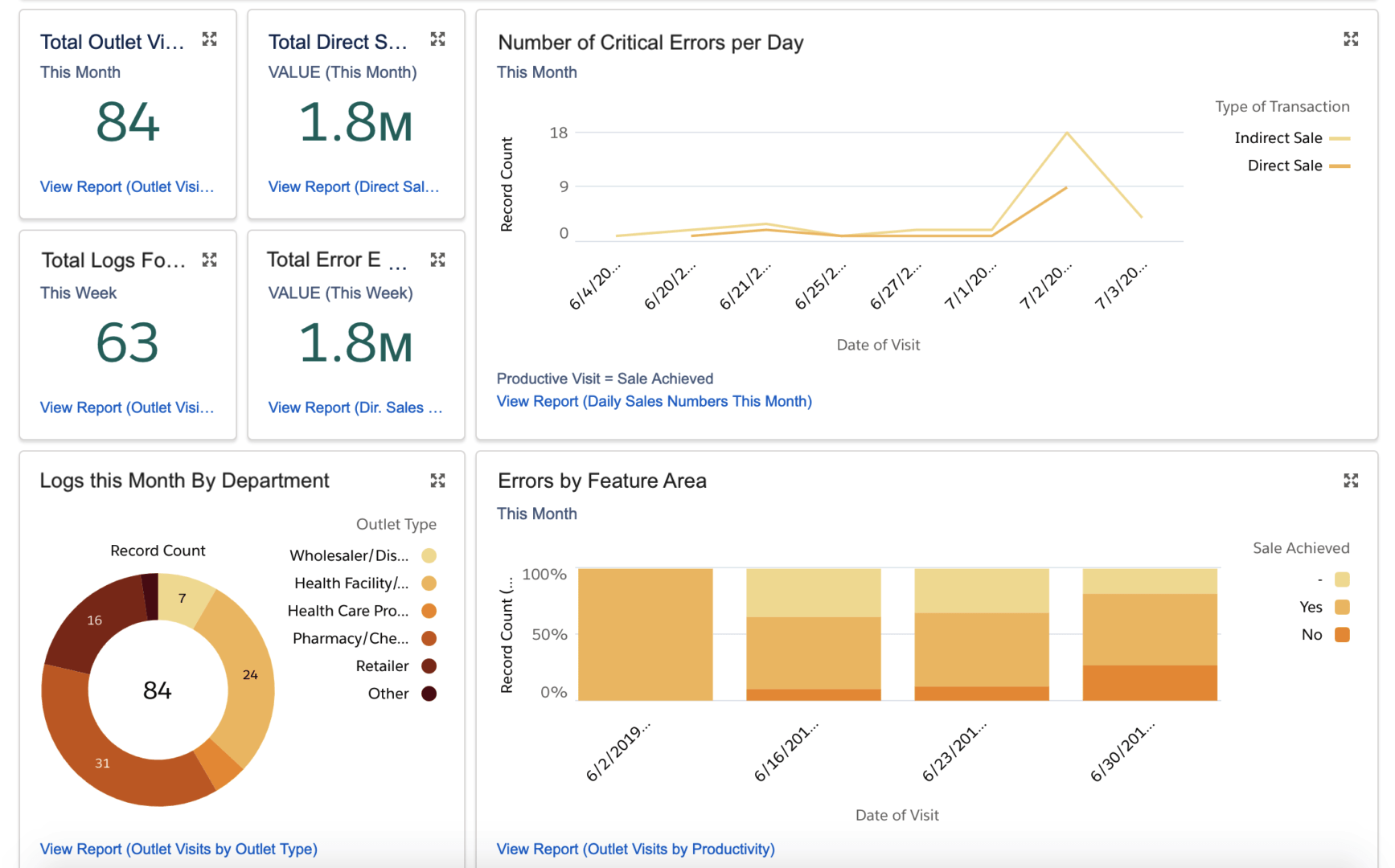Open the Direct Sales report link under This Month
This screenshot has width=1395, height=868.
[x=354, y=186]
